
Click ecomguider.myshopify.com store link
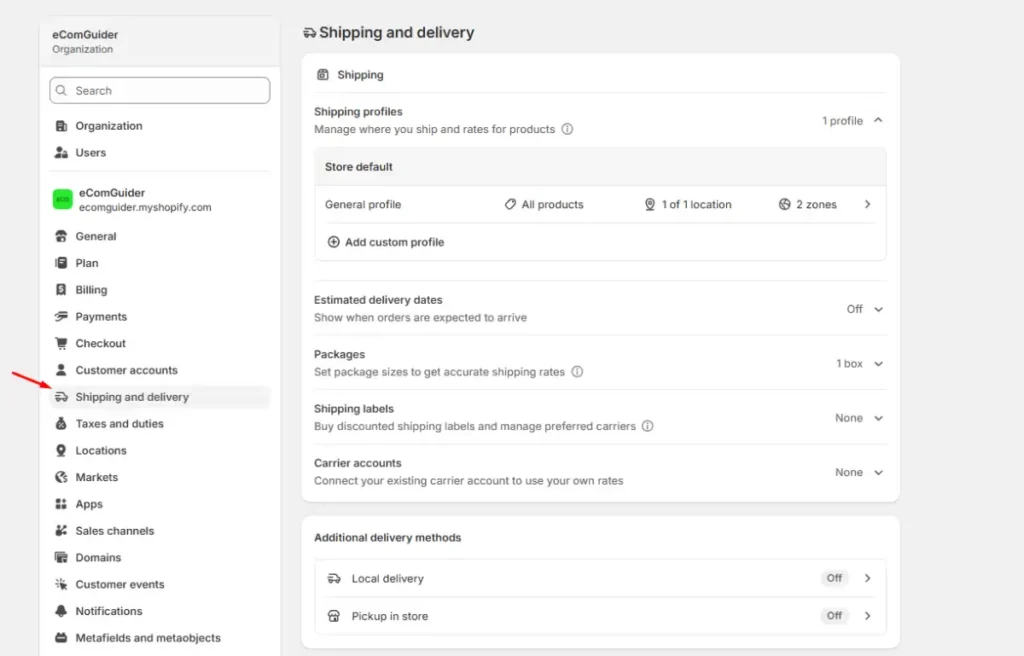(x=145, y=207)
